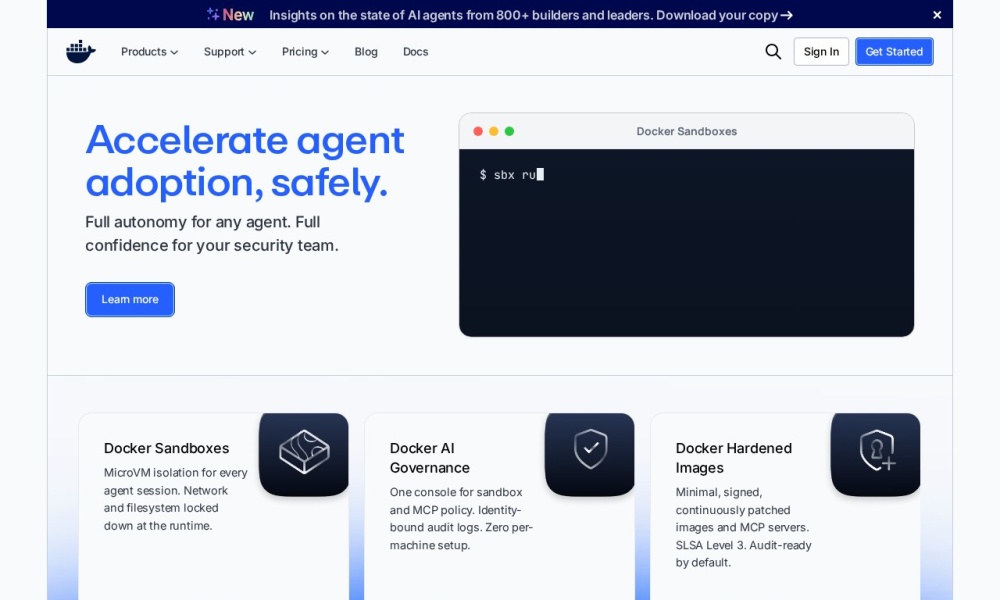
Task: Expand the Pricing dropdown menu
Action: coord(305,52)
